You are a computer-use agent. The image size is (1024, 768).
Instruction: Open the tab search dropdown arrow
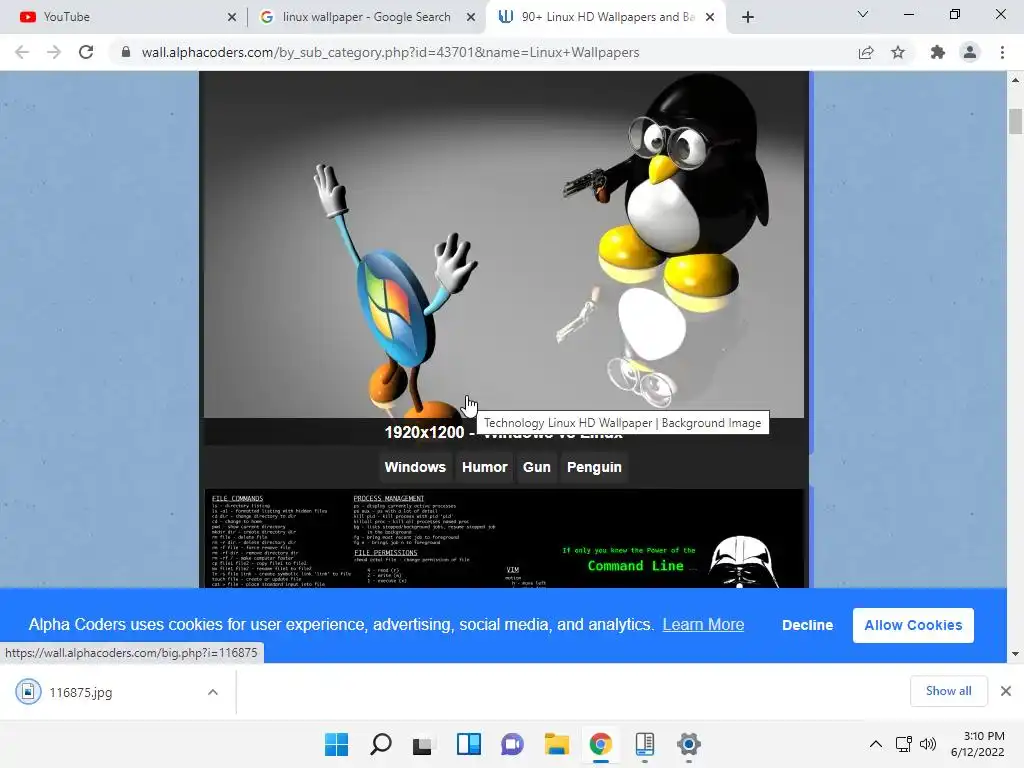[863, 14]
